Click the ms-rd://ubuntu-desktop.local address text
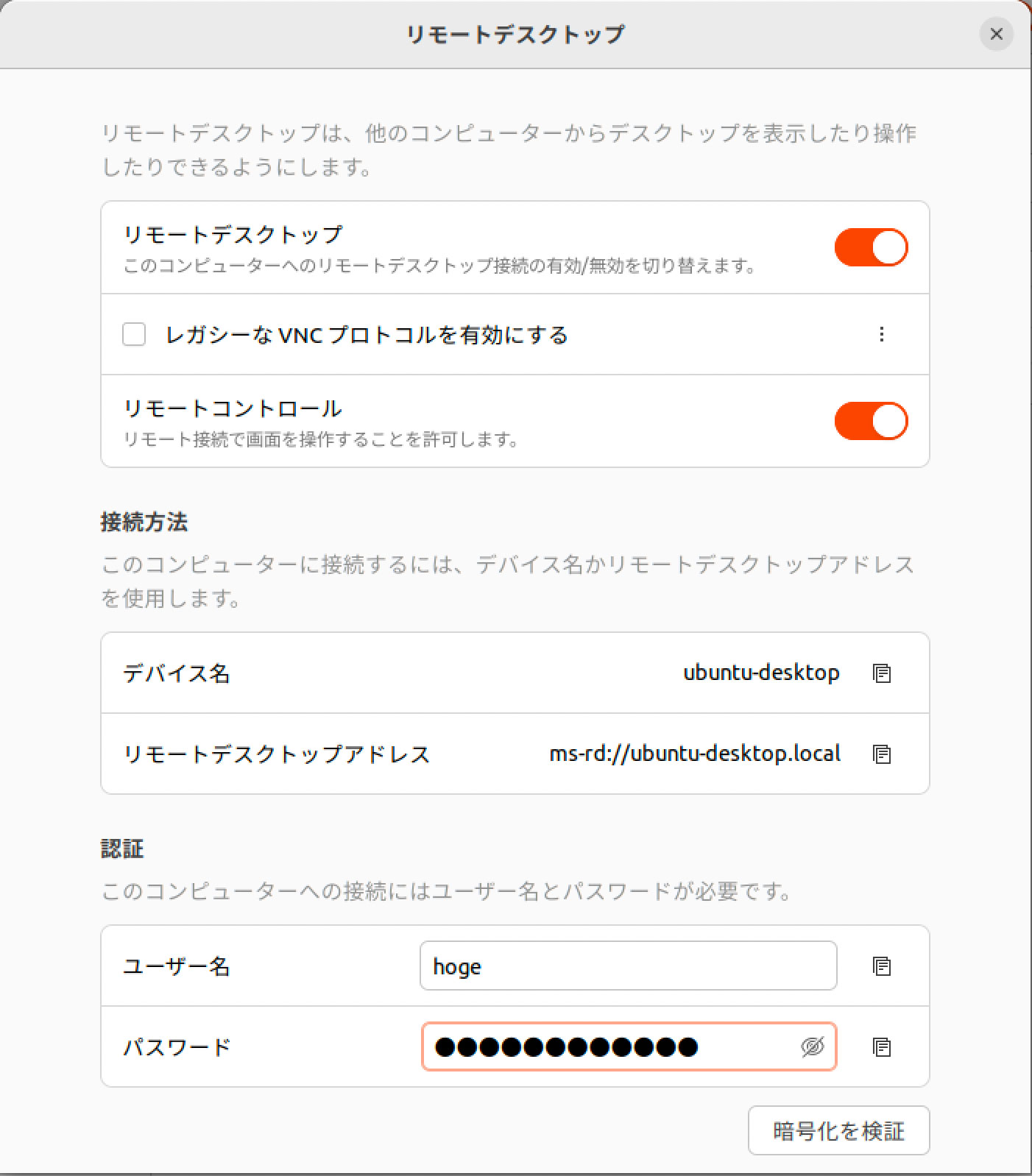The width and height of the screenshot is (1032, 1176). tap(695, 754)
